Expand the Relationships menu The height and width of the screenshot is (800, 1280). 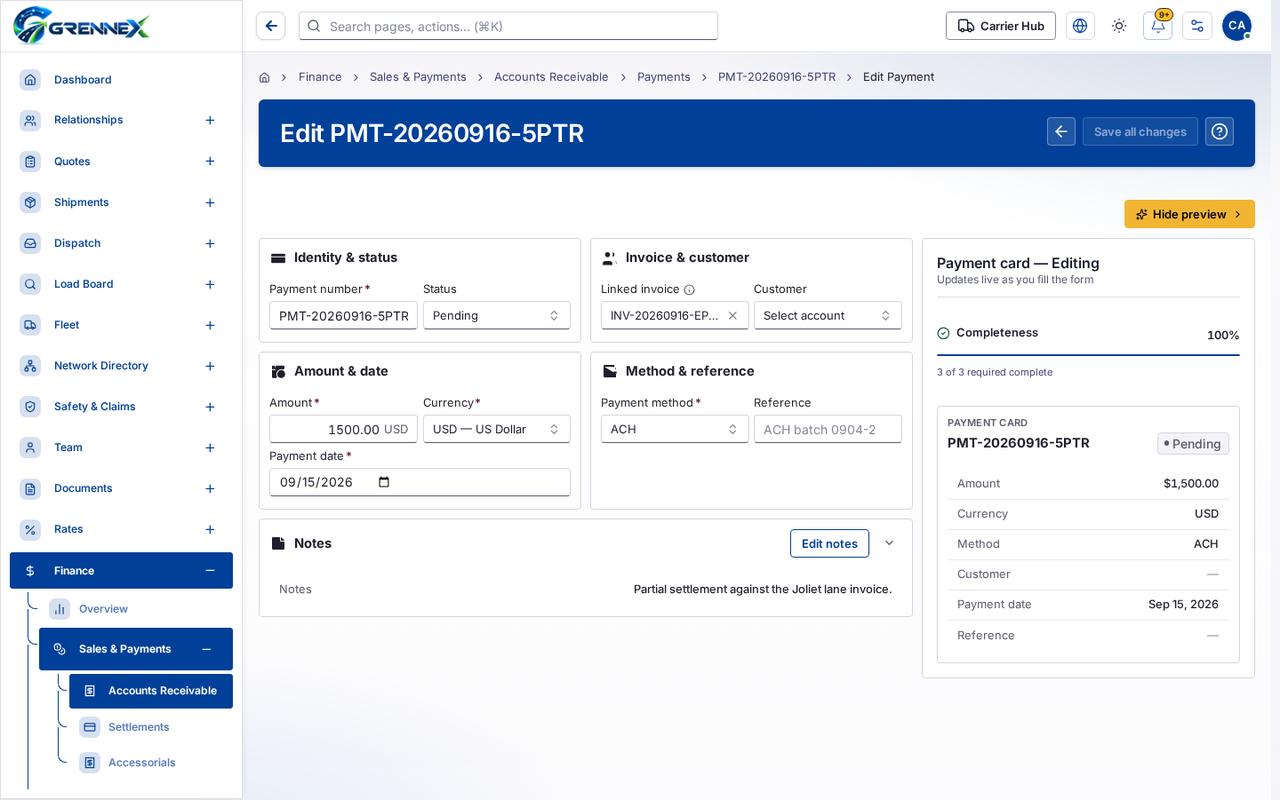210,120
